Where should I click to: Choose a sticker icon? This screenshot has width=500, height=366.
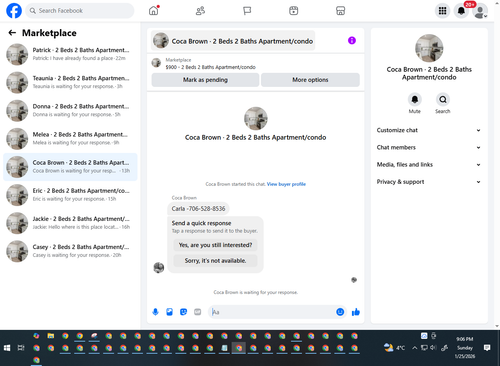183,312
